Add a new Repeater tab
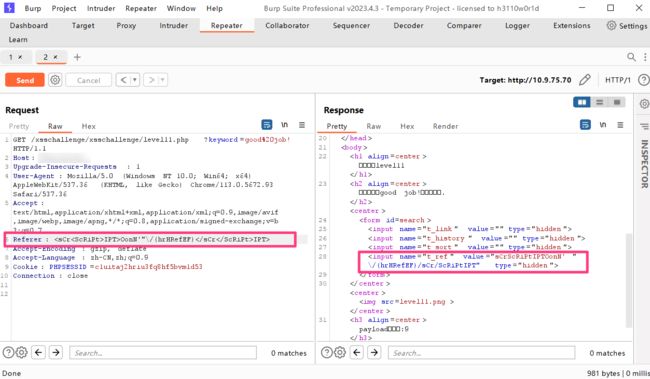 point(77,57)
